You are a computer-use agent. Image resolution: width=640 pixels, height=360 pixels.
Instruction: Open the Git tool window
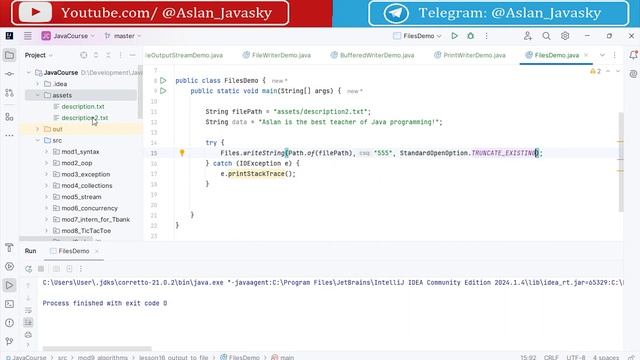pyautogui.click(x=9, y=341)
